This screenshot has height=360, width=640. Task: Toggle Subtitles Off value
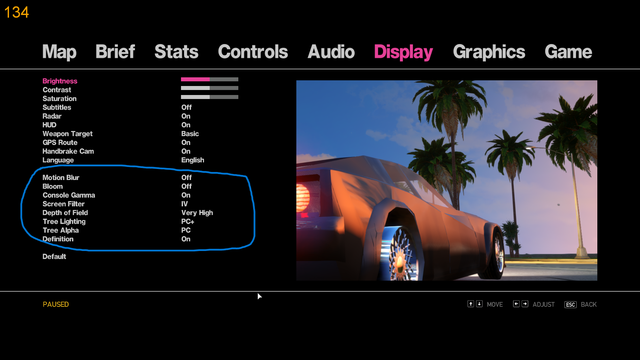click(x=187, y=107)
